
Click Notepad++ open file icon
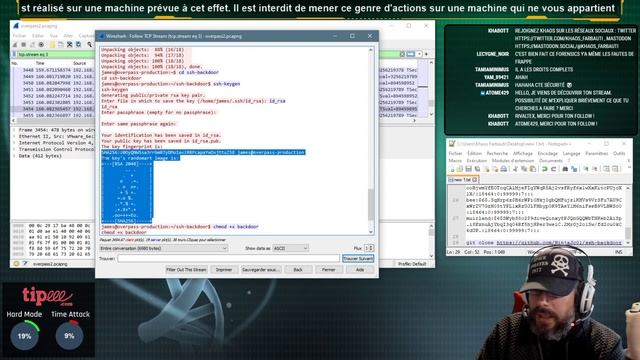pos(460,169)
